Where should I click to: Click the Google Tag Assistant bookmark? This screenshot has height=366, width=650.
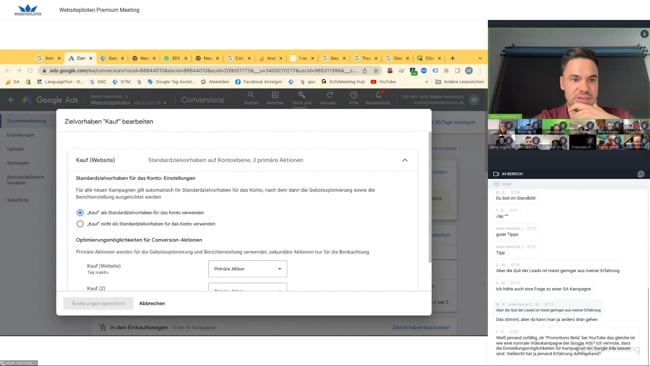click(171, 82)
